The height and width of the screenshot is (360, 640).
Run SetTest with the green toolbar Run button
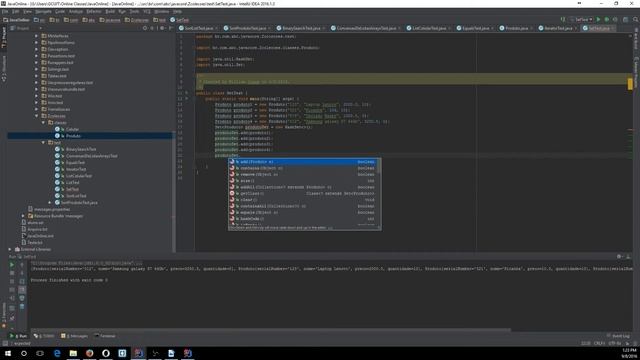point(598,20)
